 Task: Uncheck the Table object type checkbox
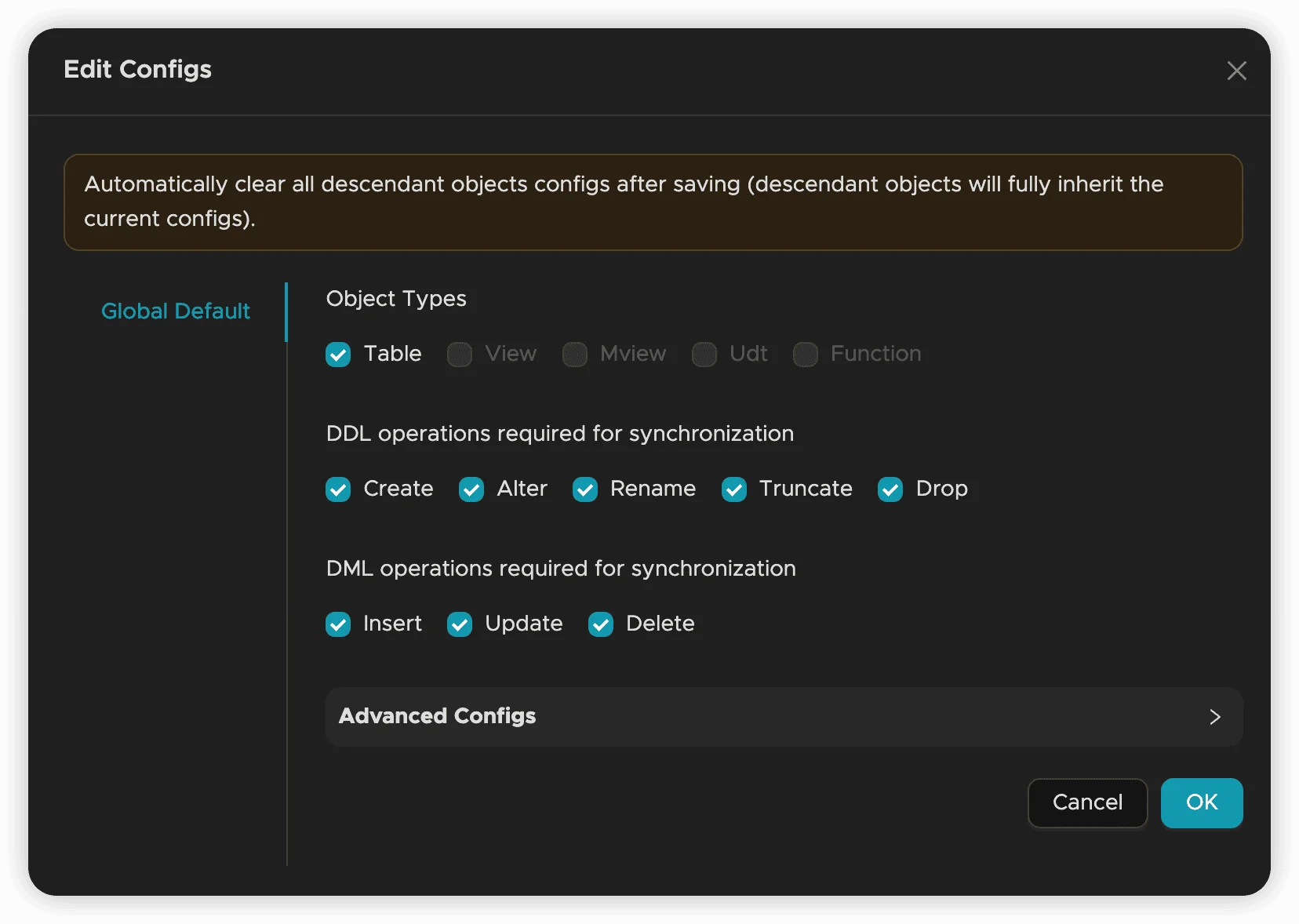point(338,355)
